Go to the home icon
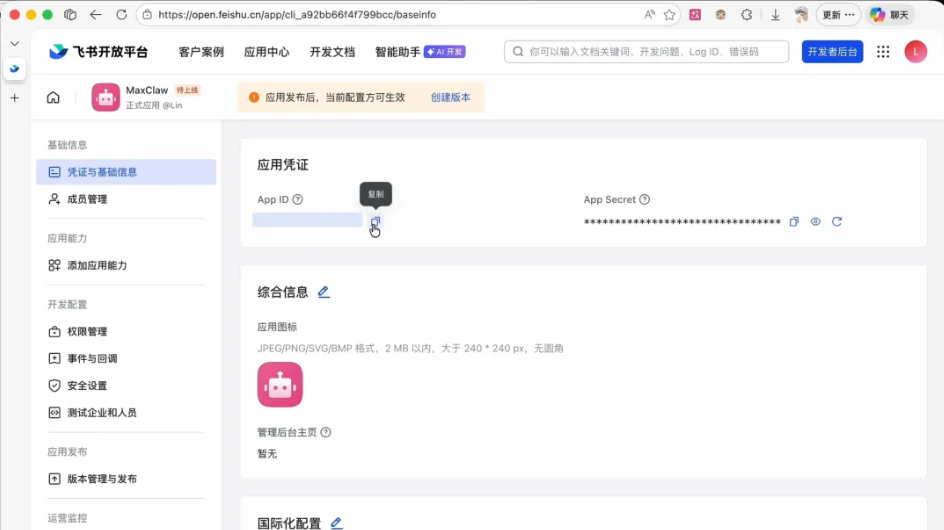Viewport: 944px width, 530px height. click(53, 98)
